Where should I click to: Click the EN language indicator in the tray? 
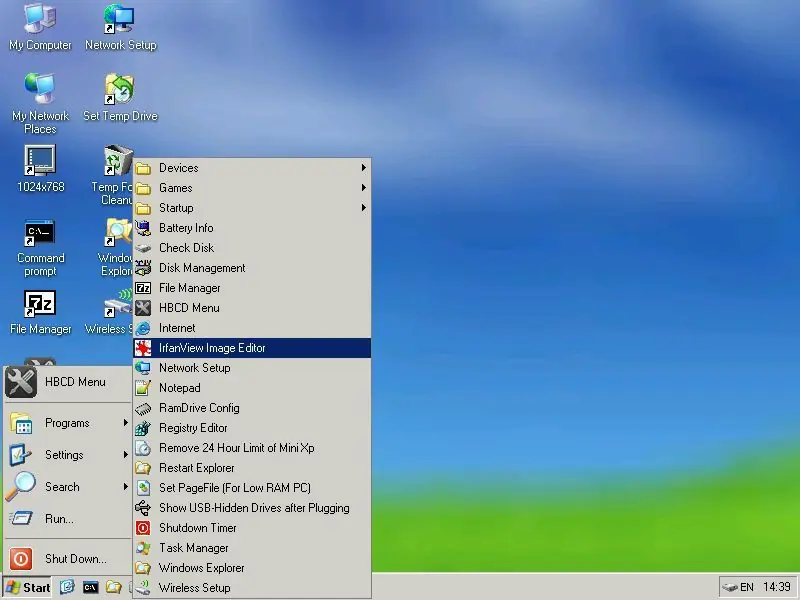coord(746,587)
